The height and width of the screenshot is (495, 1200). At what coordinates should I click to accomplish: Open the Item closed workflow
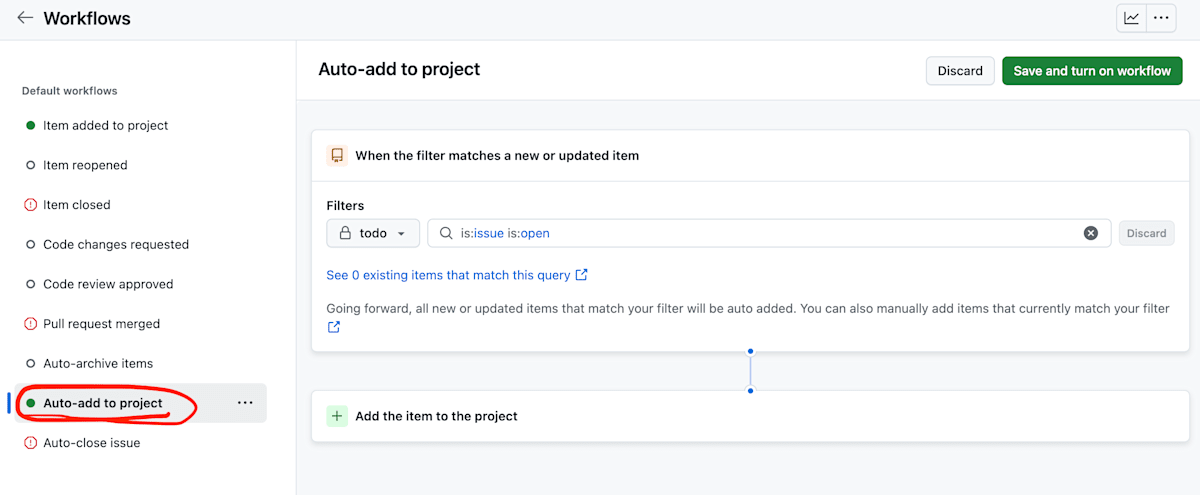point(76,205)
